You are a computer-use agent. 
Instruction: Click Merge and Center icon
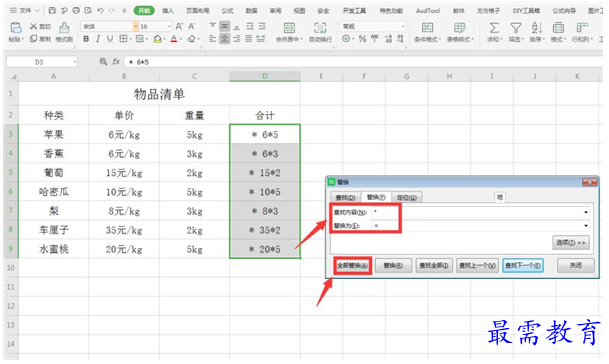[x=289, y=28]
